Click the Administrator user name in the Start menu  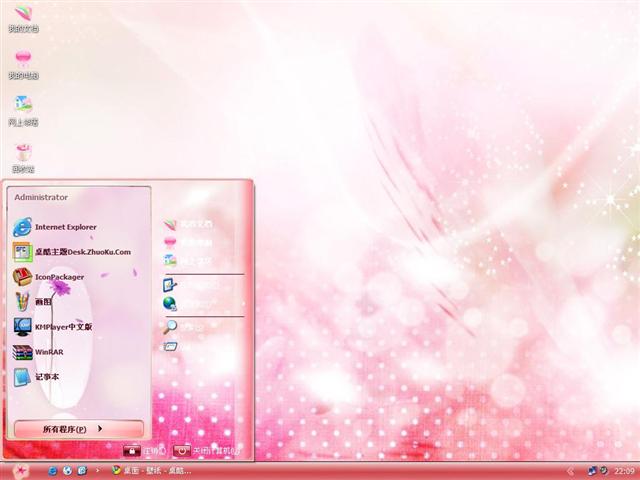click(x=41, y=197)
